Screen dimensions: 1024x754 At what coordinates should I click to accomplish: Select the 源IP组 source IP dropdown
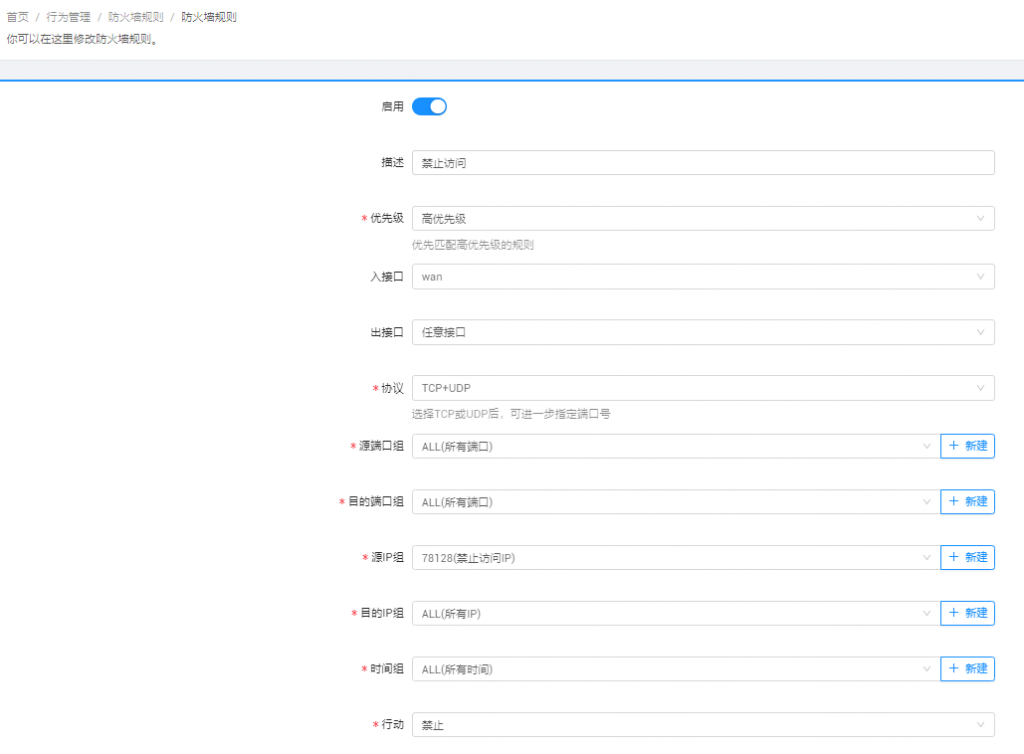coord(675,557)
